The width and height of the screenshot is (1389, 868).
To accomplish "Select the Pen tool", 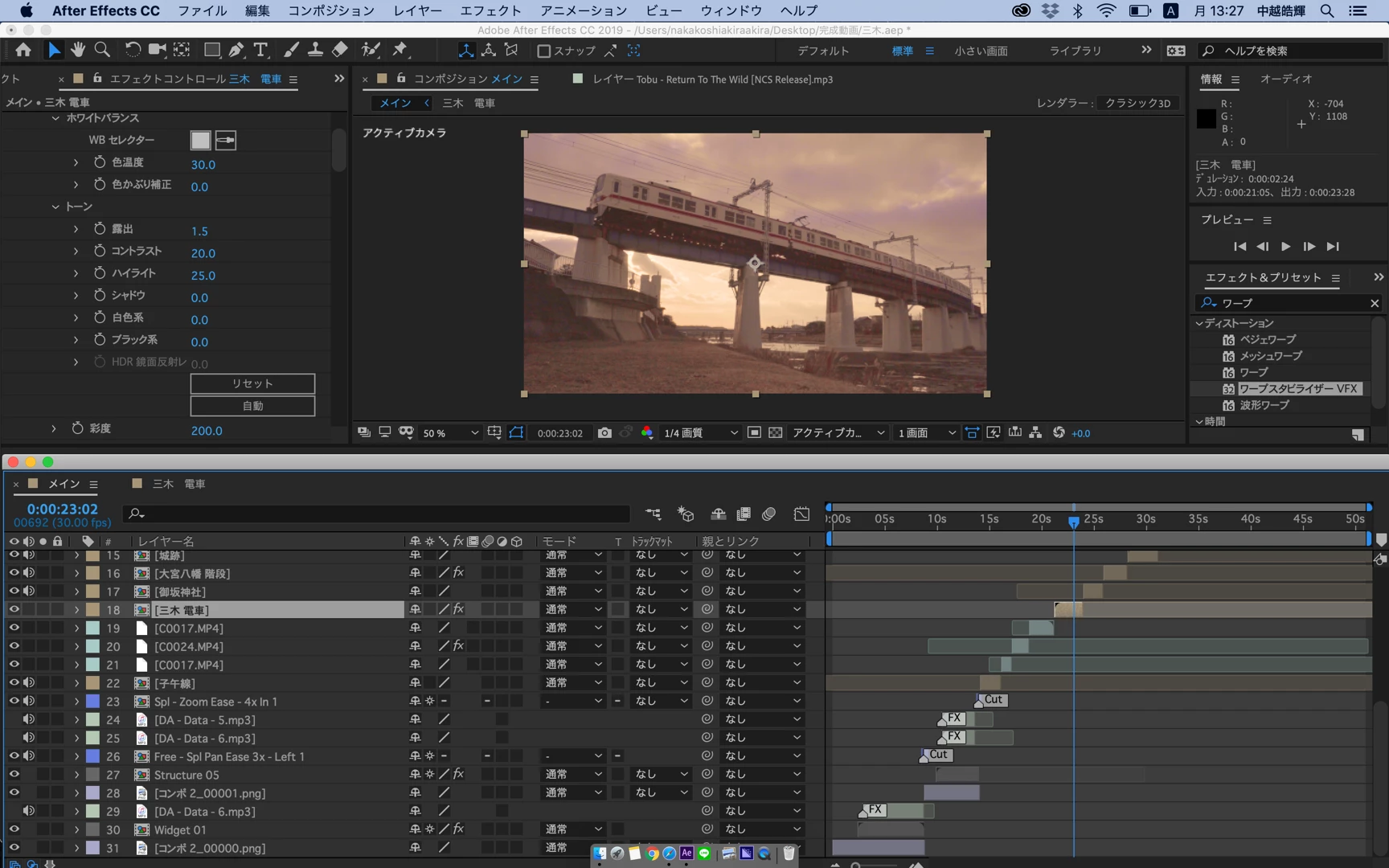I will pos(236,50).
